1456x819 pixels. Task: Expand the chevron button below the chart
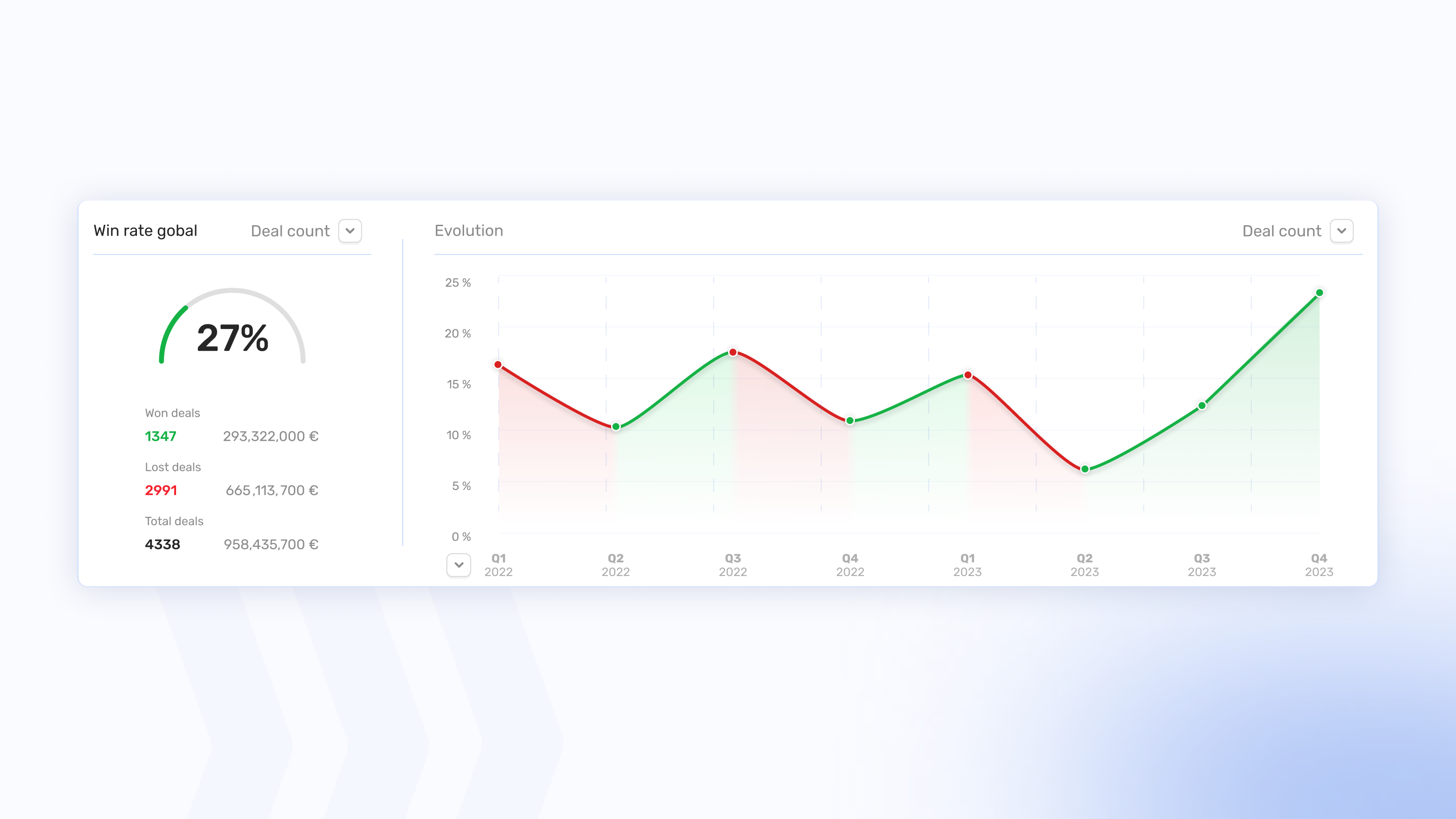point(459,565)
